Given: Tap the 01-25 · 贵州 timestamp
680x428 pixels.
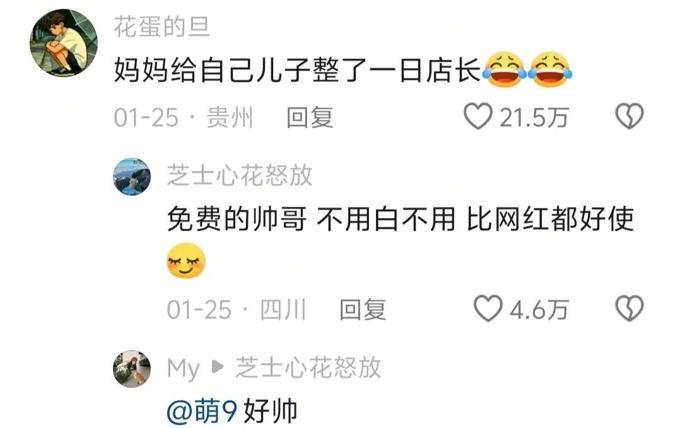Looking at the screenshot, I should point(183,118).
